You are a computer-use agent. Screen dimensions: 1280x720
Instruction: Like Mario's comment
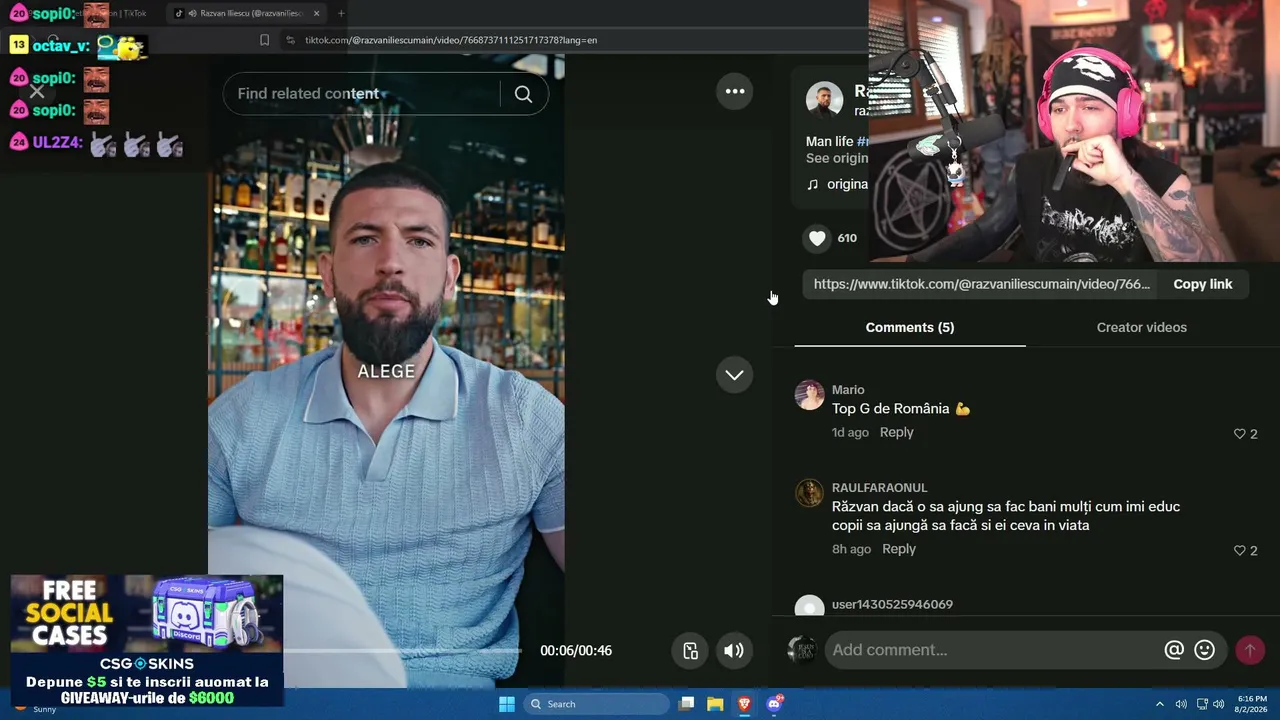(1240, 434)
